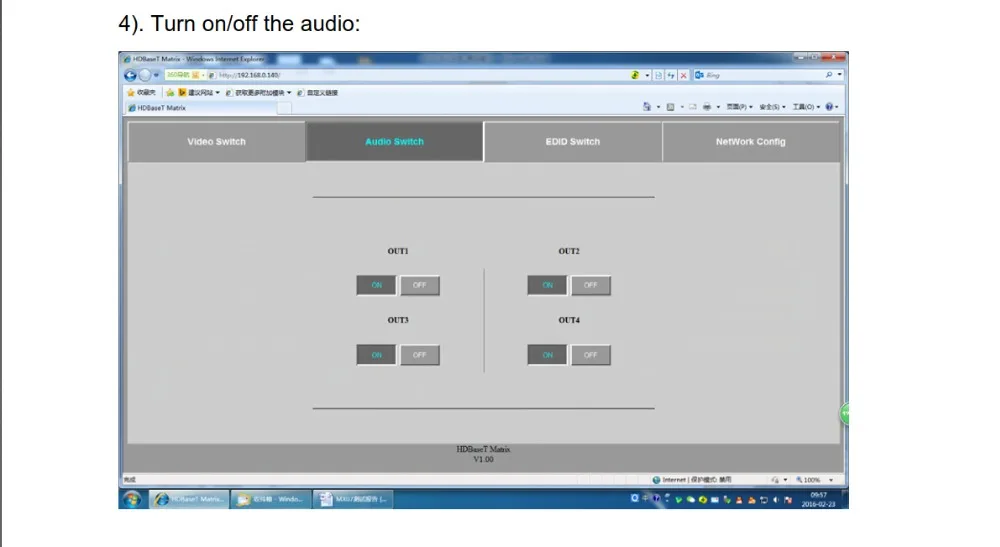
Task: Click the browser Forward arrow button
Action: click(x=145, y=75)
